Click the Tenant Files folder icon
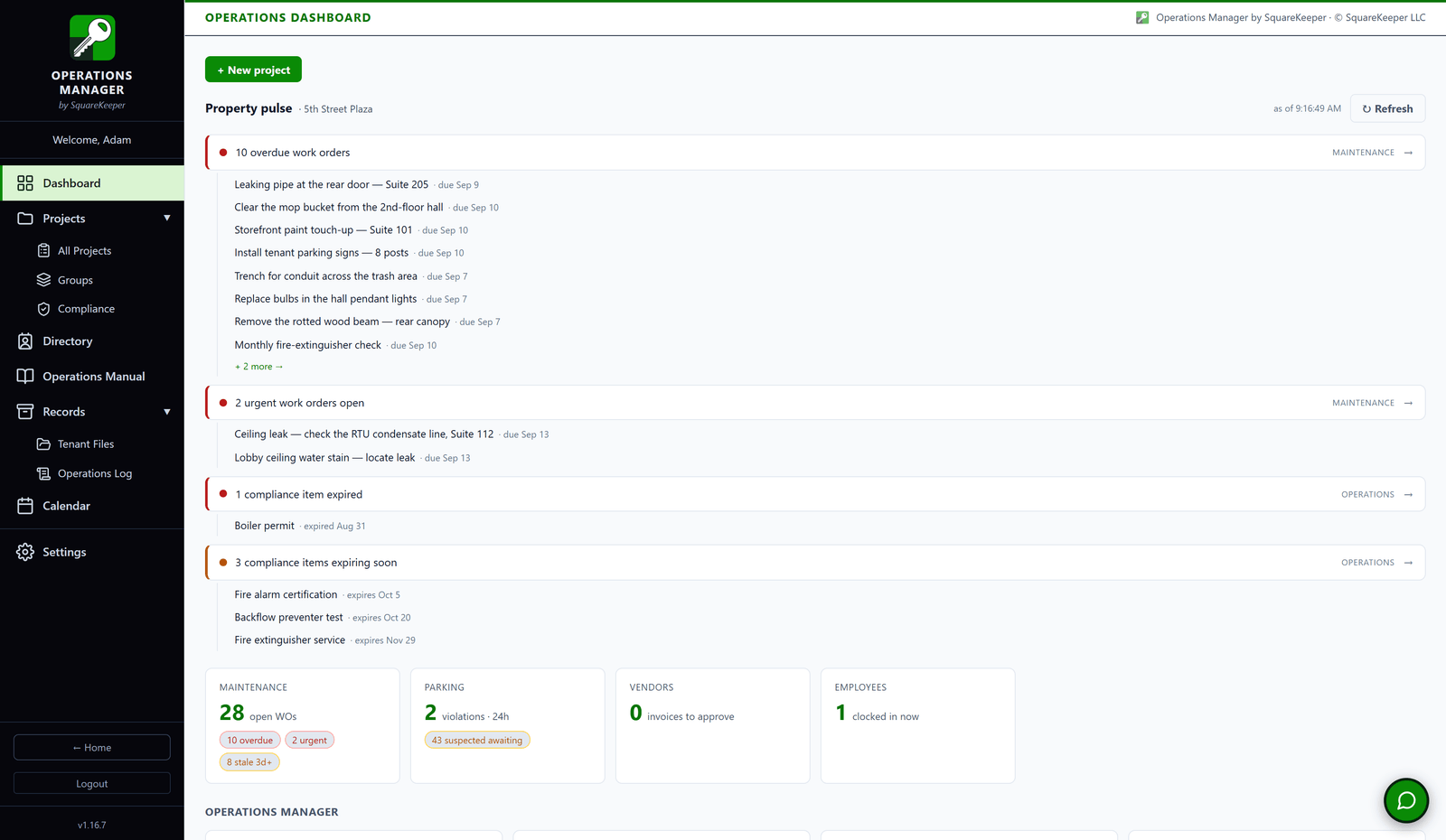 [43, 444]
